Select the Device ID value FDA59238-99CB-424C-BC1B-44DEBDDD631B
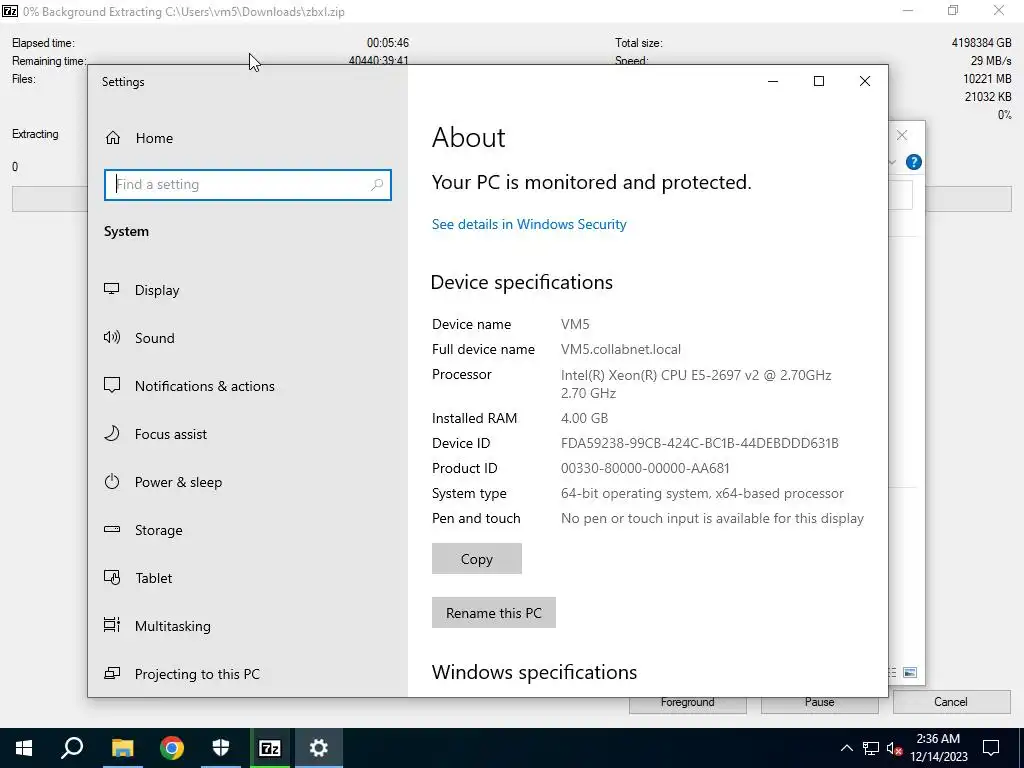Screen dimensions: 1024x768 point(699,443)
